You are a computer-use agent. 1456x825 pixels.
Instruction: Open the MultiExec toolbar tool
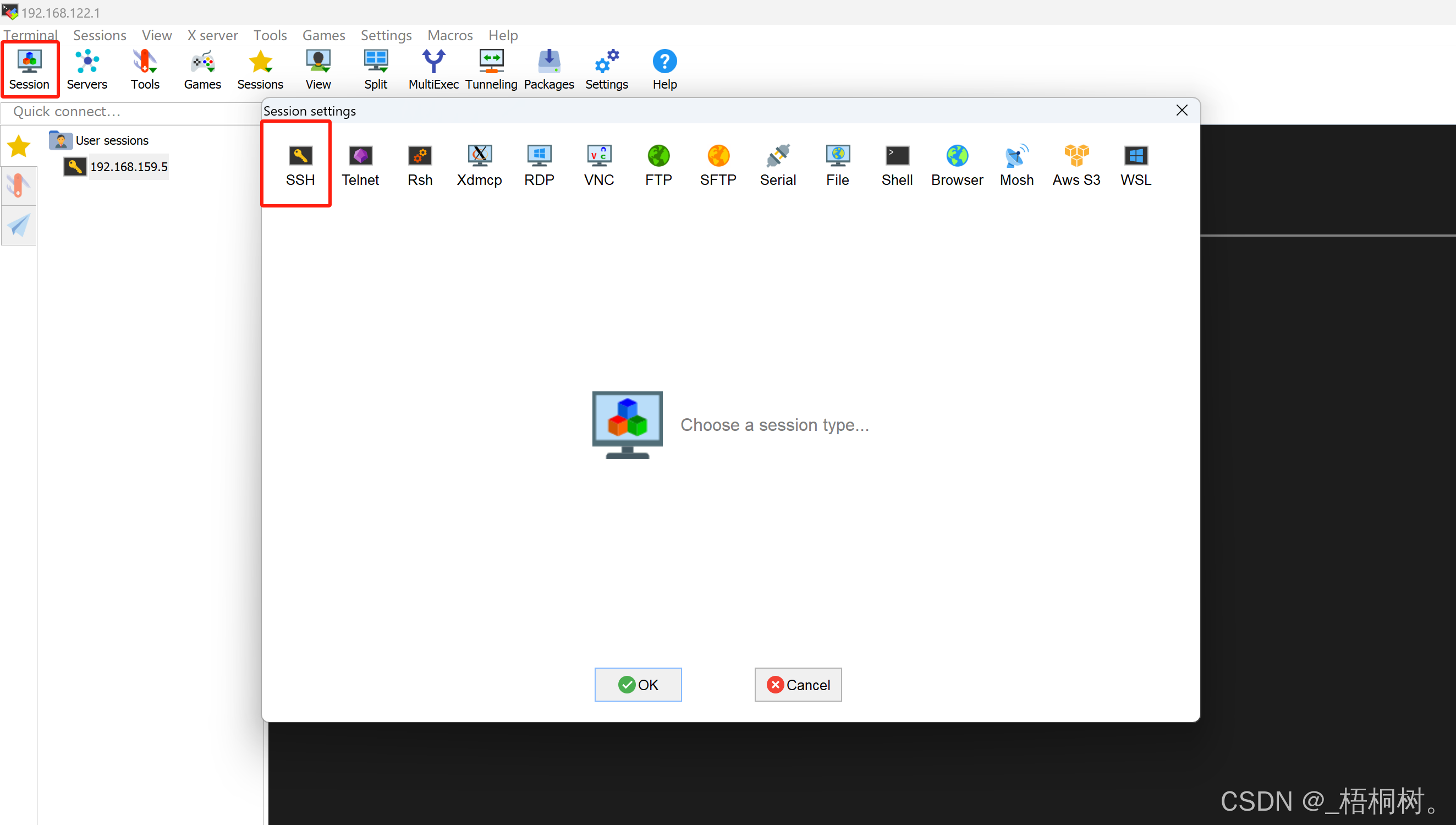[433, 69]
